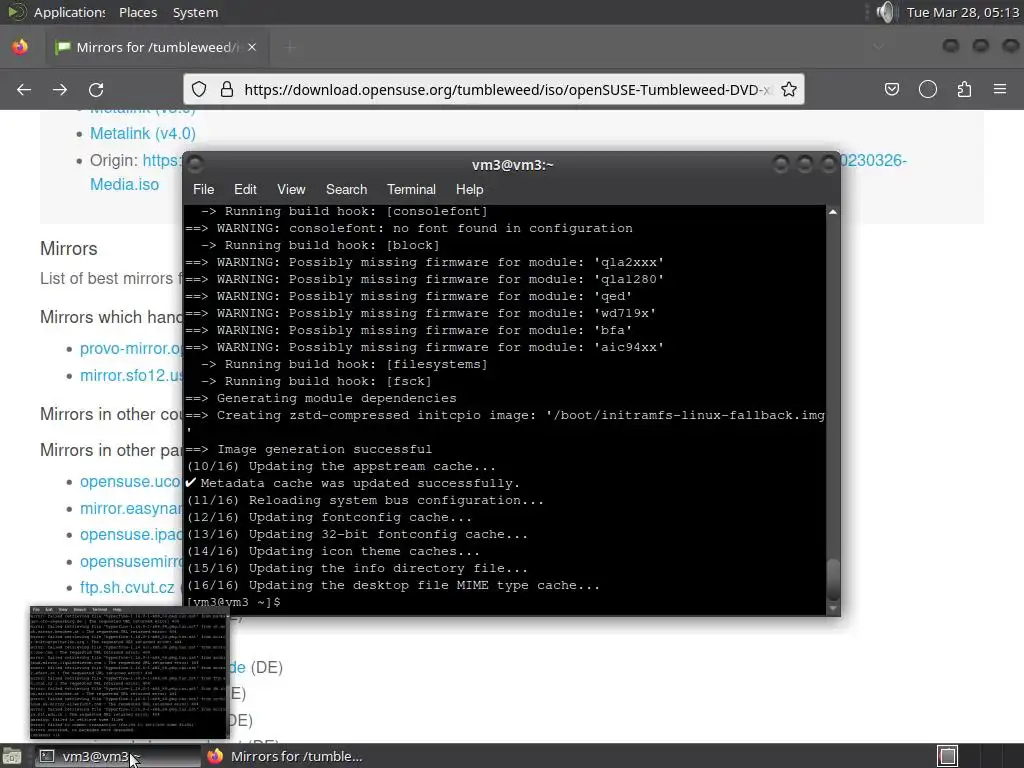
Task: Select the Mirrors for /tumbleweed browser tab
Action: click(157, 47)
